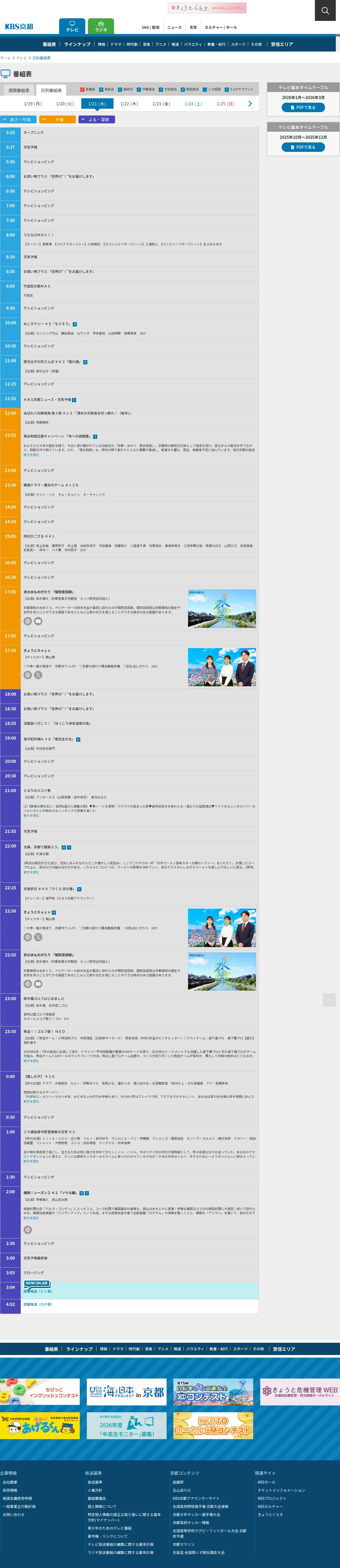This screenshot has width=340, height=1568.
Task: Click ホーム breadcrumb link
Action: tap(5, 58)
